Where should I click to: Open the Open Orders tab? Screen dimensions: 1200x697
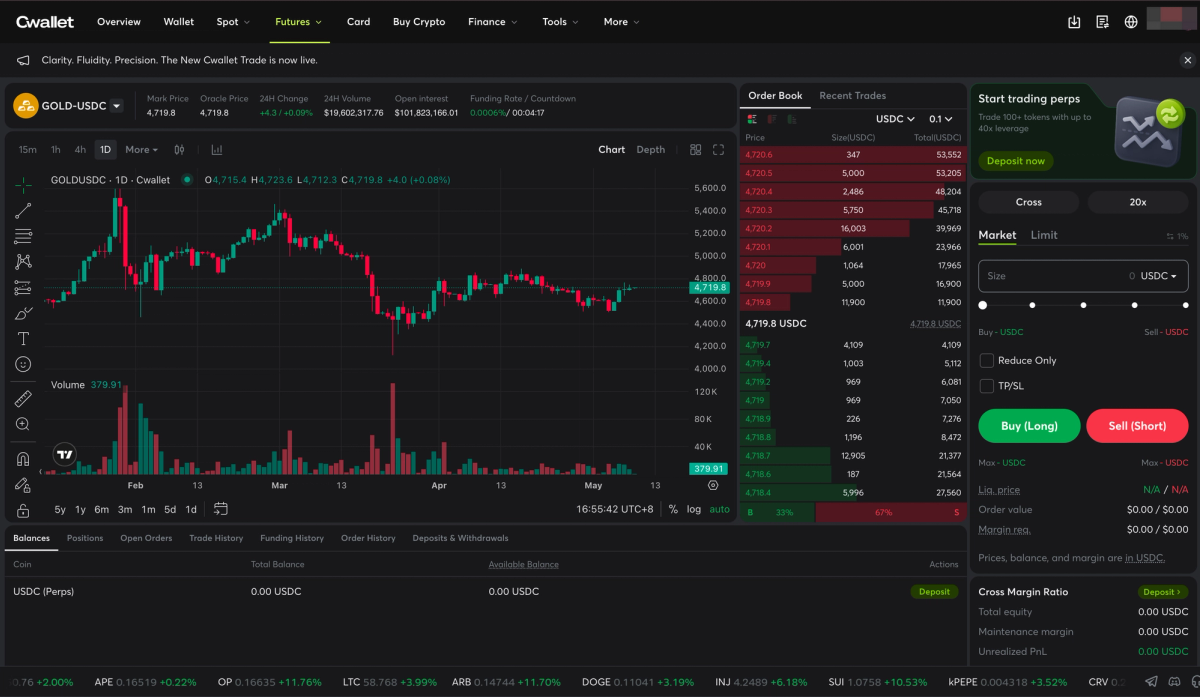click(x=146, y=538)
